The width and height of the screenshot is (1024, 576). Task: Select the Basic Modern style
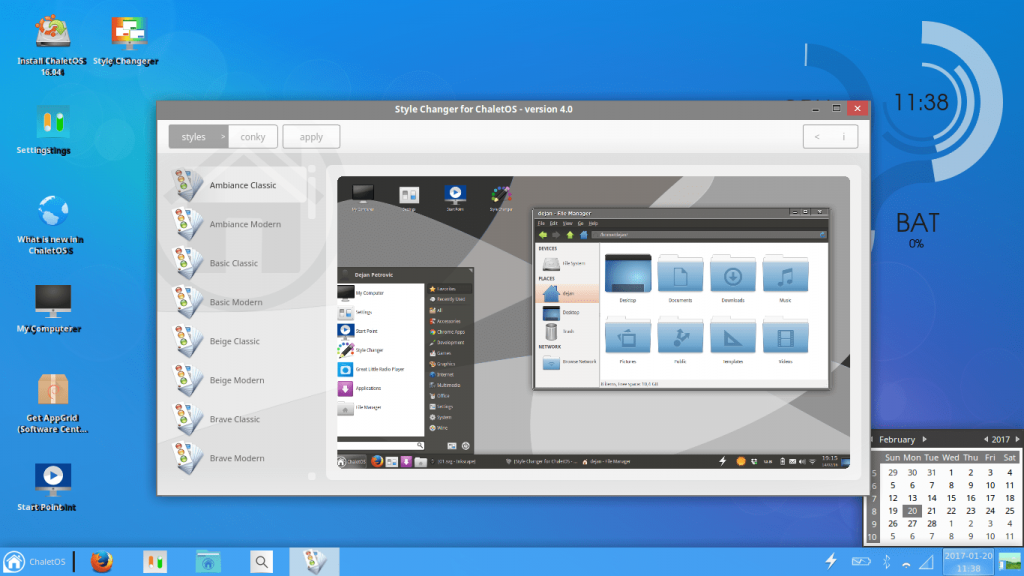[x=238, y=302]
